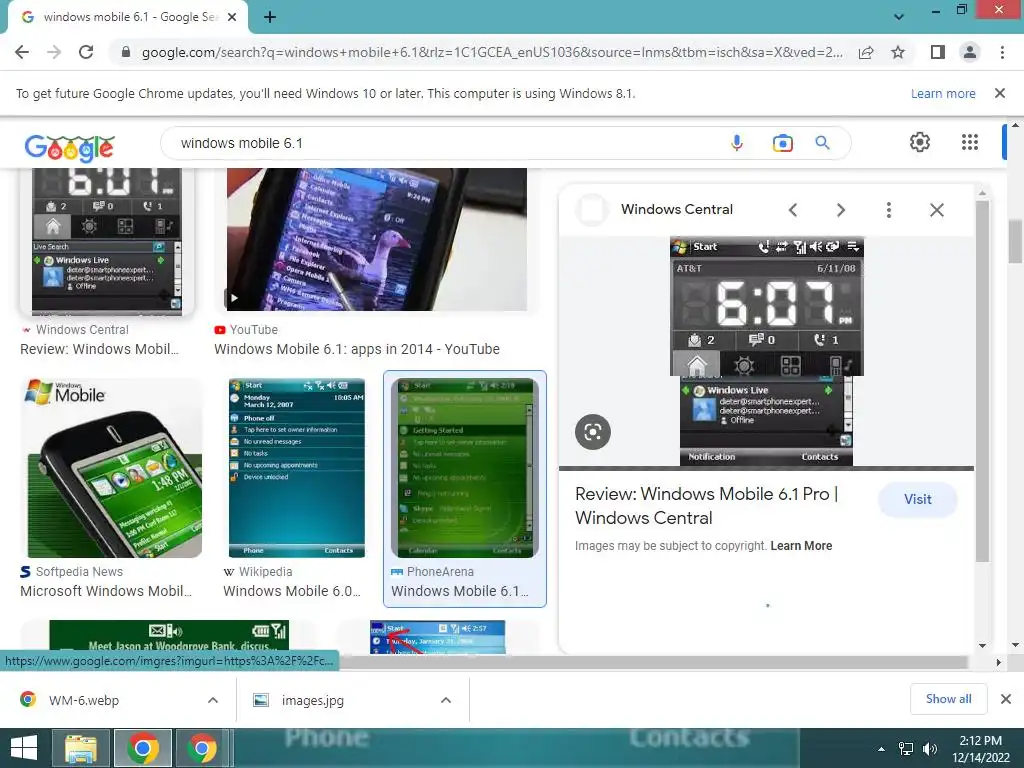Image resolution: width=1024 pixels, height=768 pixels.
Task: Go back to the previous page
Action: pyautogui.click(x=22, y=52)
